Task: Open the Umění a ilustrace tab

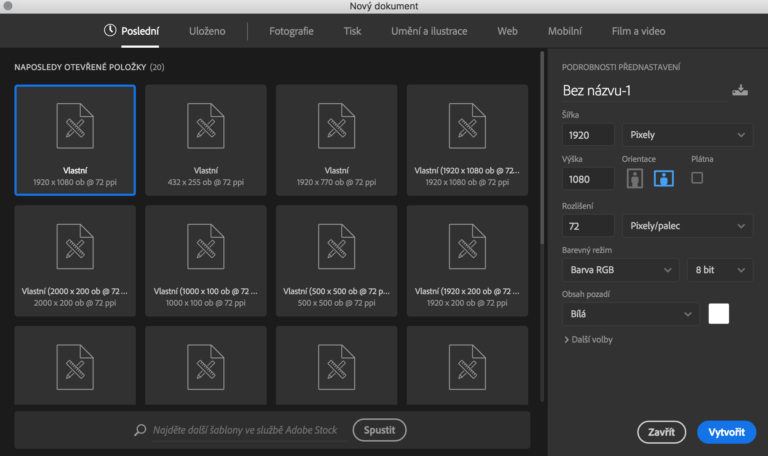Action: coord(429,31)
